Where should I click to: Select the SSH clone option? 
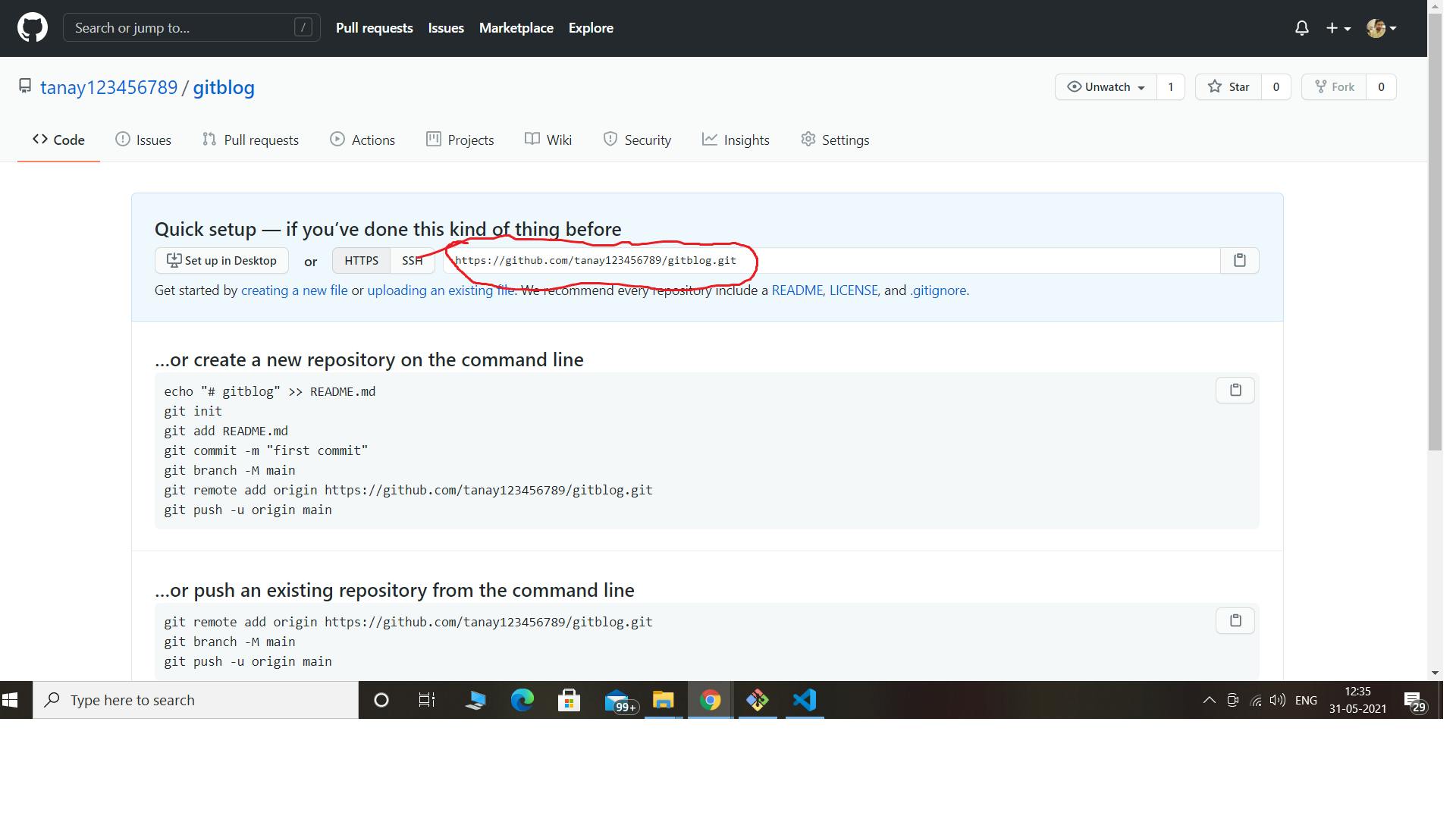pyautogui.click(x=413, y=260)
